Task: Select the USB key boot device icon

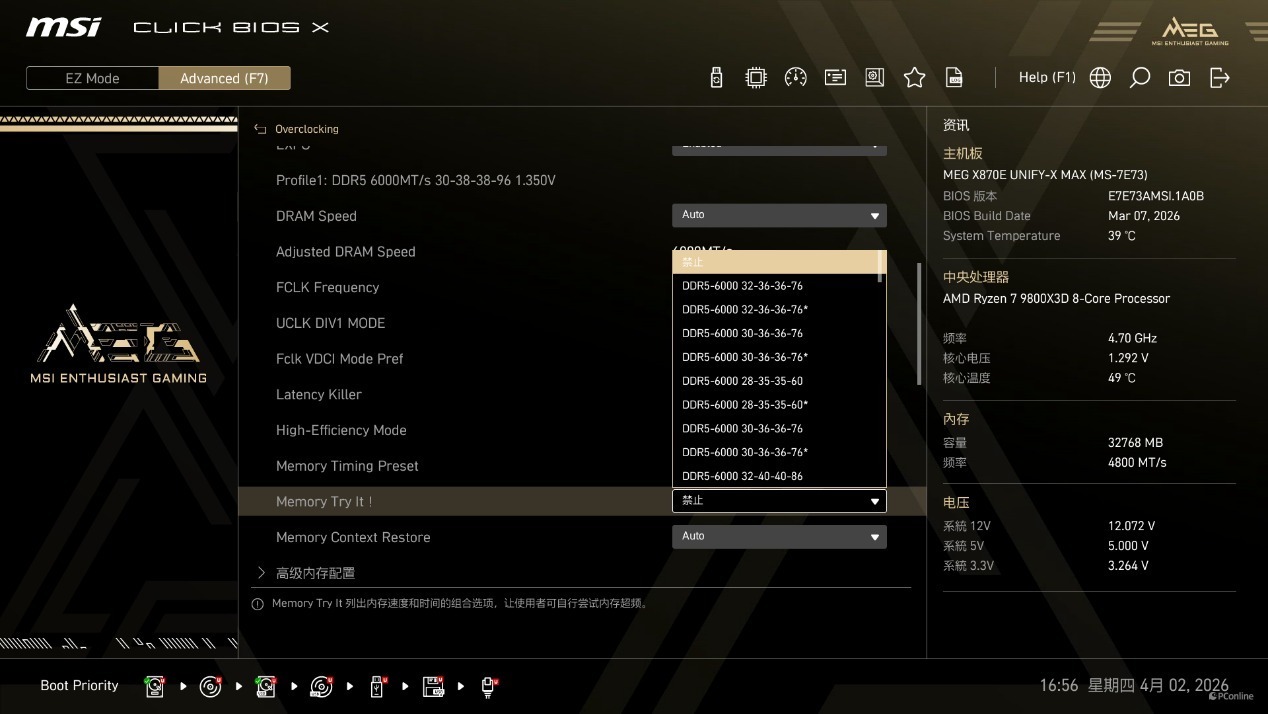Action: pos(377,686)
